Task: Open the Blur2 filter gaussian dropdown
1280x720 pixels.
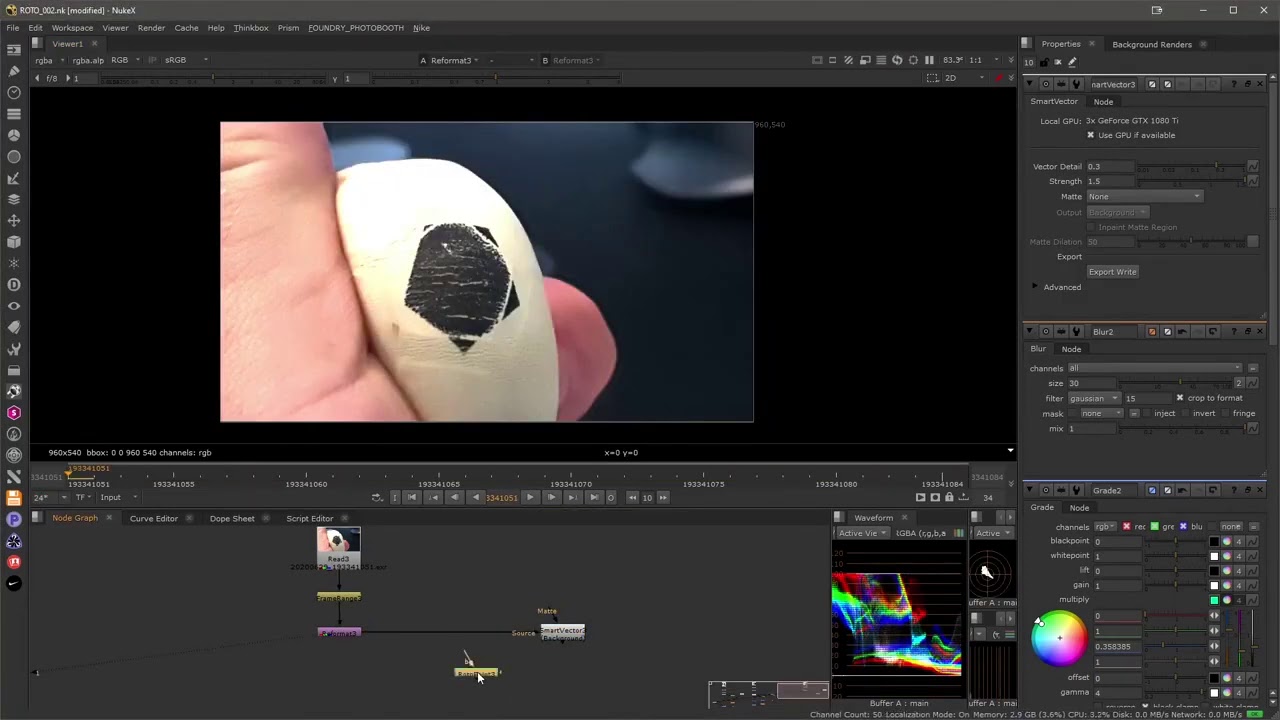Action: [1093, 398]
